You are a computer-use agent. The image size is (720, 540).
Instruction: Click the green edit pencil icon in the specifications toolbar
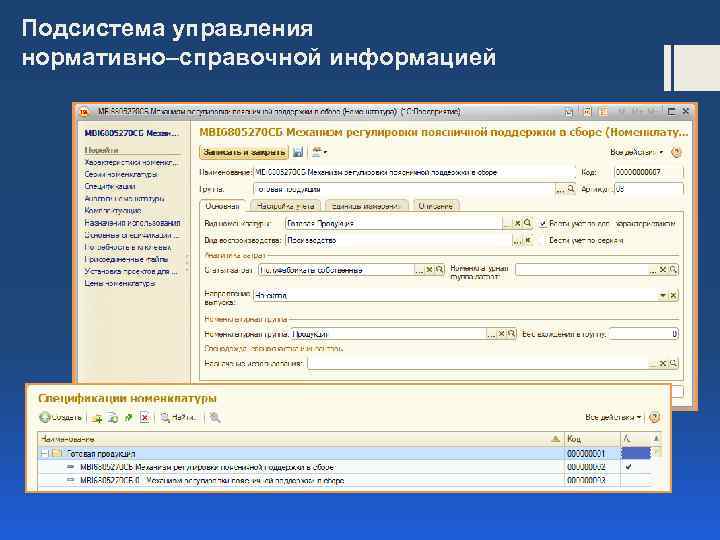coord(129,418)
